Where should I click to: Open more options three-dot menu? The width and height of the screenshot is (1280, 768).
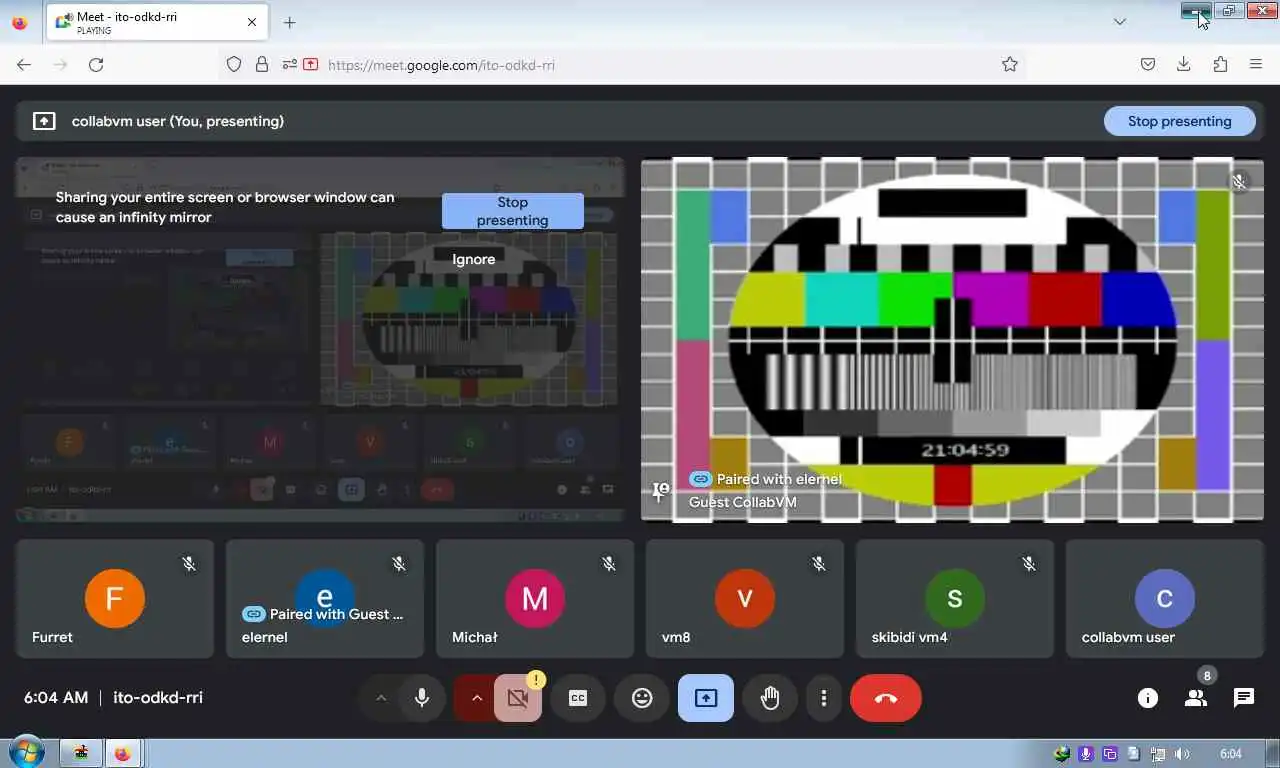pos(824,698)
